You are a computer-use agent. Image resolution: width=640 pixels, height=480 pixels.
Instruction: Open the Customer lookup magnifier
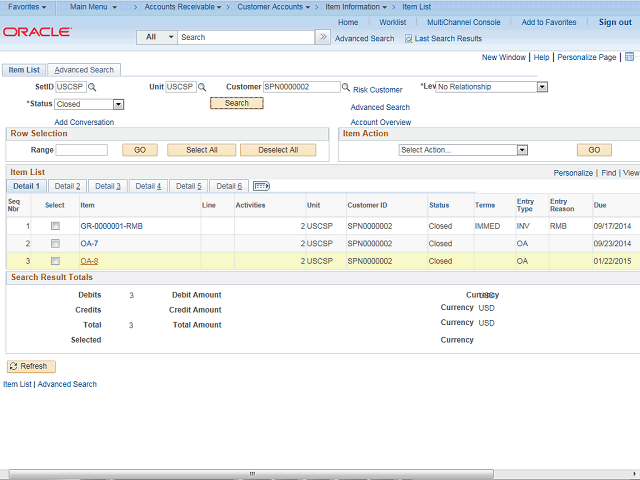(x=346, y=88)
